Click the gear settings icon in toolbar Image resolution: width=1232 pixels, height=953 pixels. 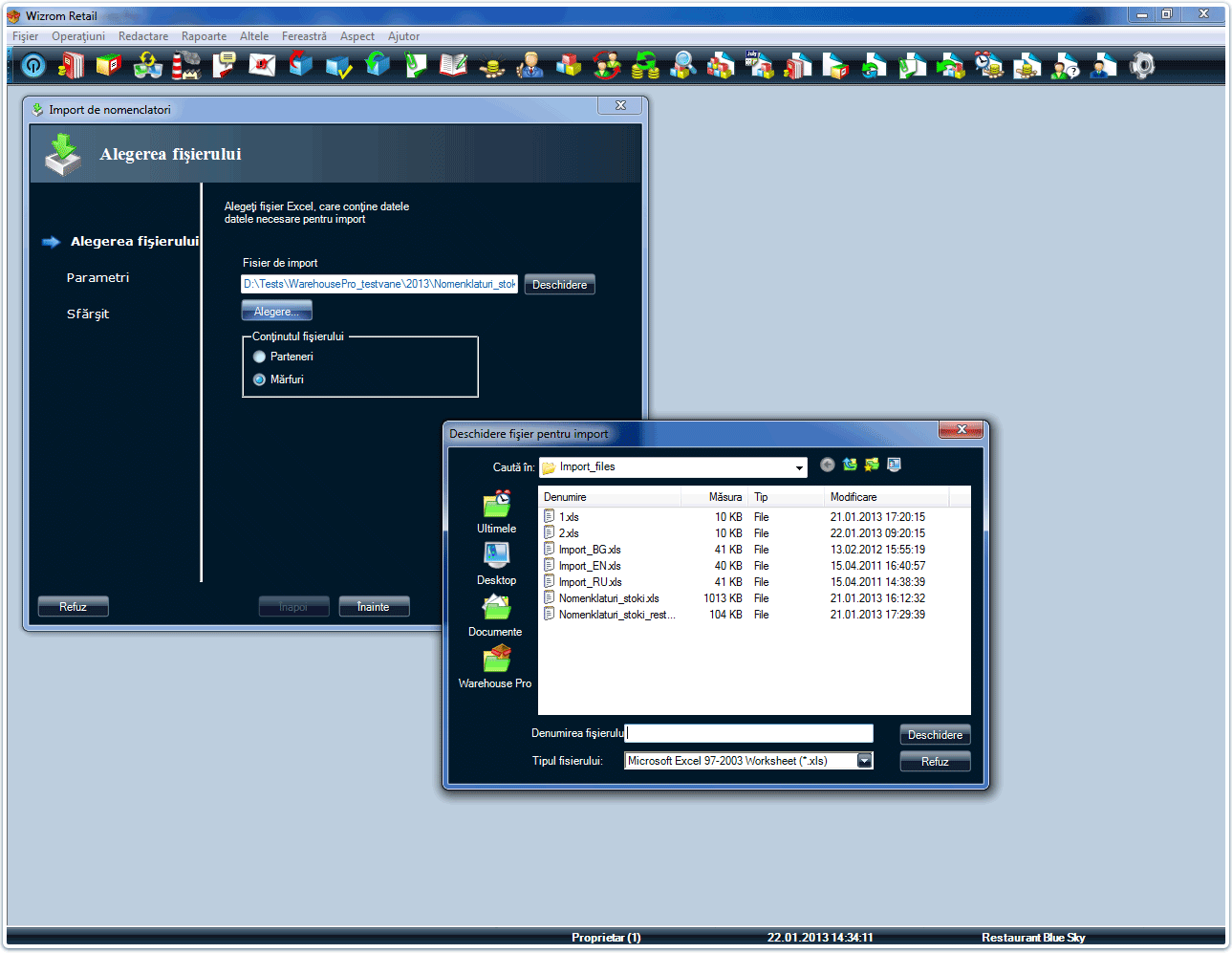tap(1142, 65)
